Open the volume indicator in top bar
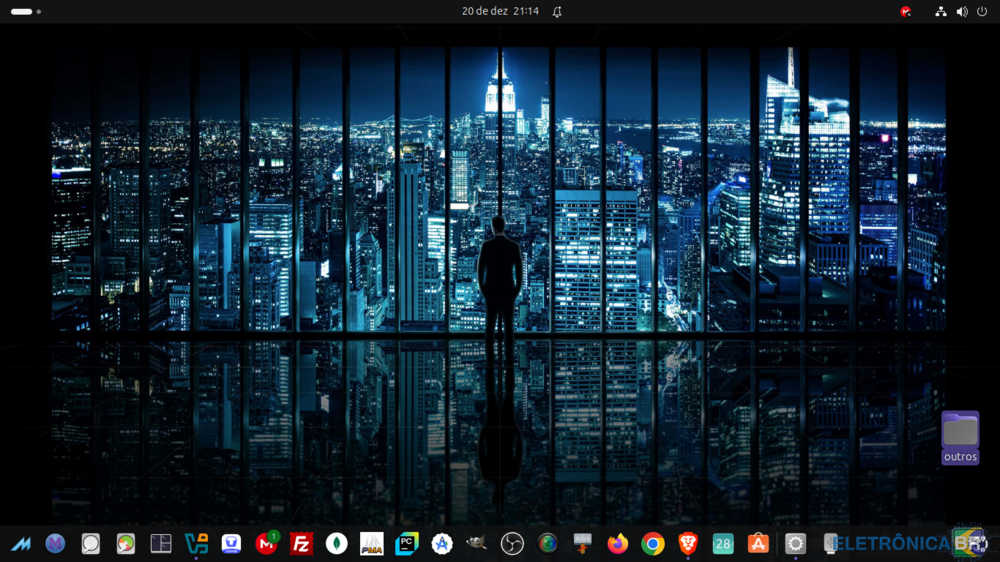This screenshot has width=1000, height=562. pos(962,11)
